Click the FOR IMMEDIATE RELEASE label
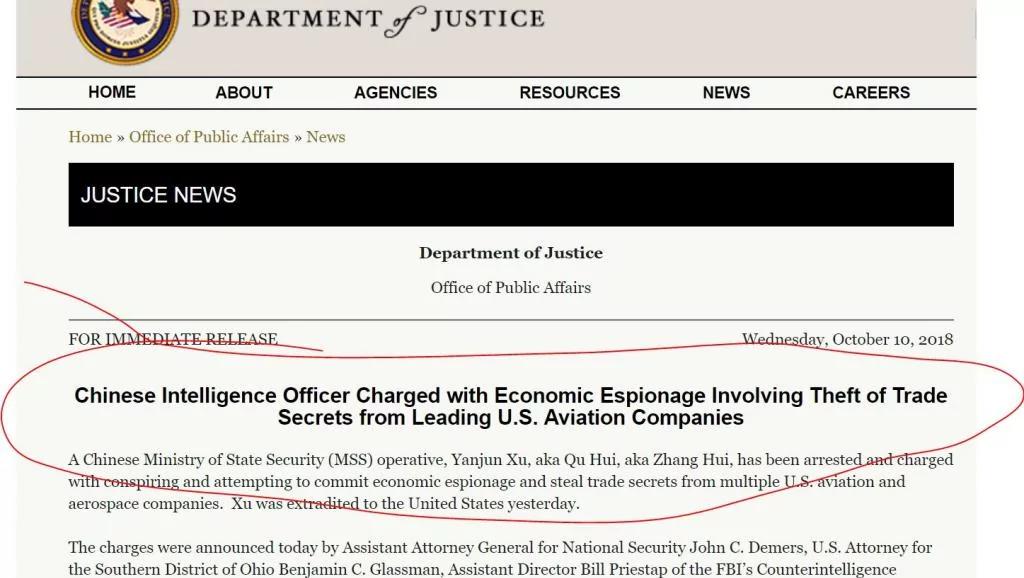The image size is (1024, 578). (x=173, y=339)
